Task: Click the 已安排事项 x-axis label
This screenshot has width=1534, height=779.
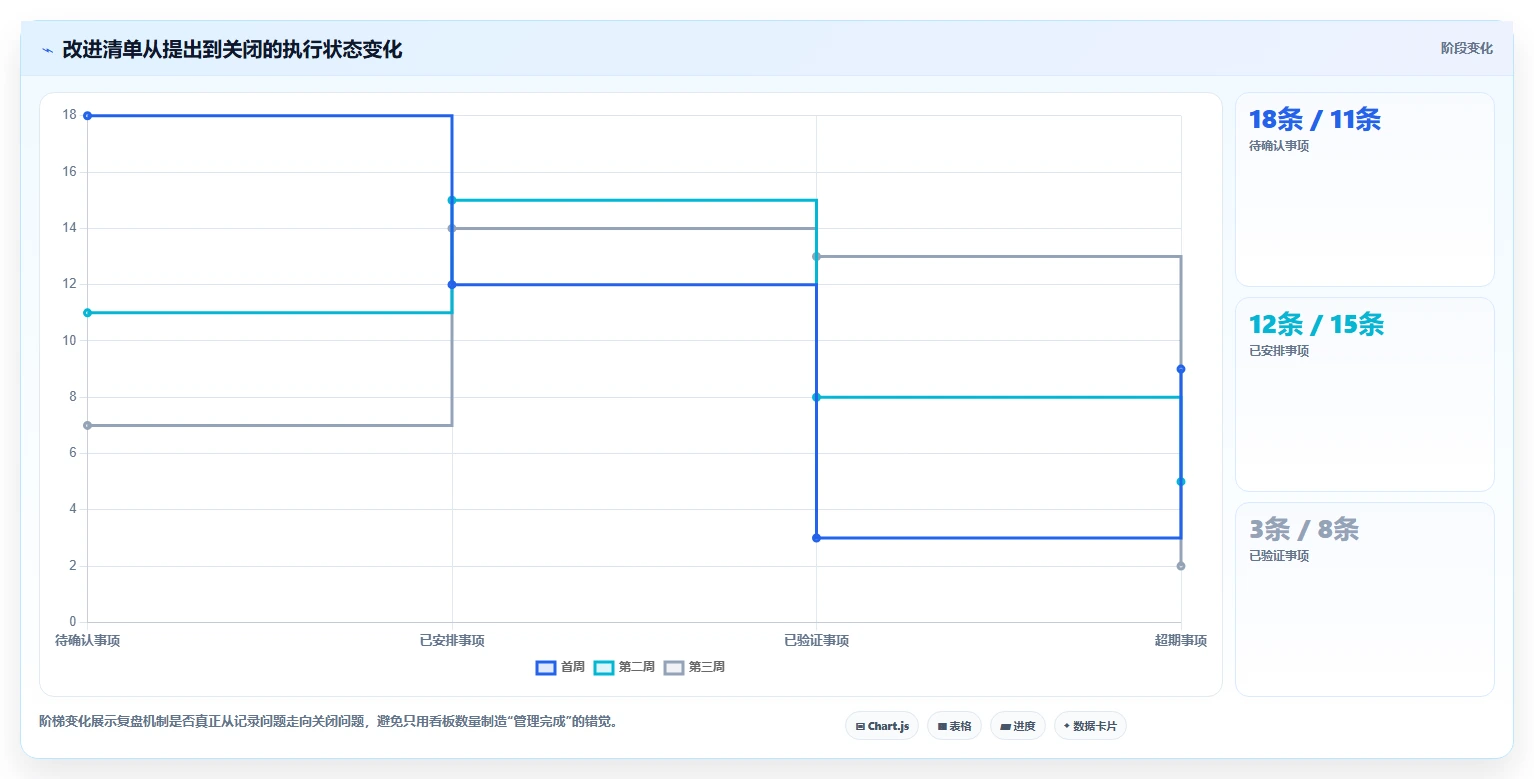Action: coord(452,641)
